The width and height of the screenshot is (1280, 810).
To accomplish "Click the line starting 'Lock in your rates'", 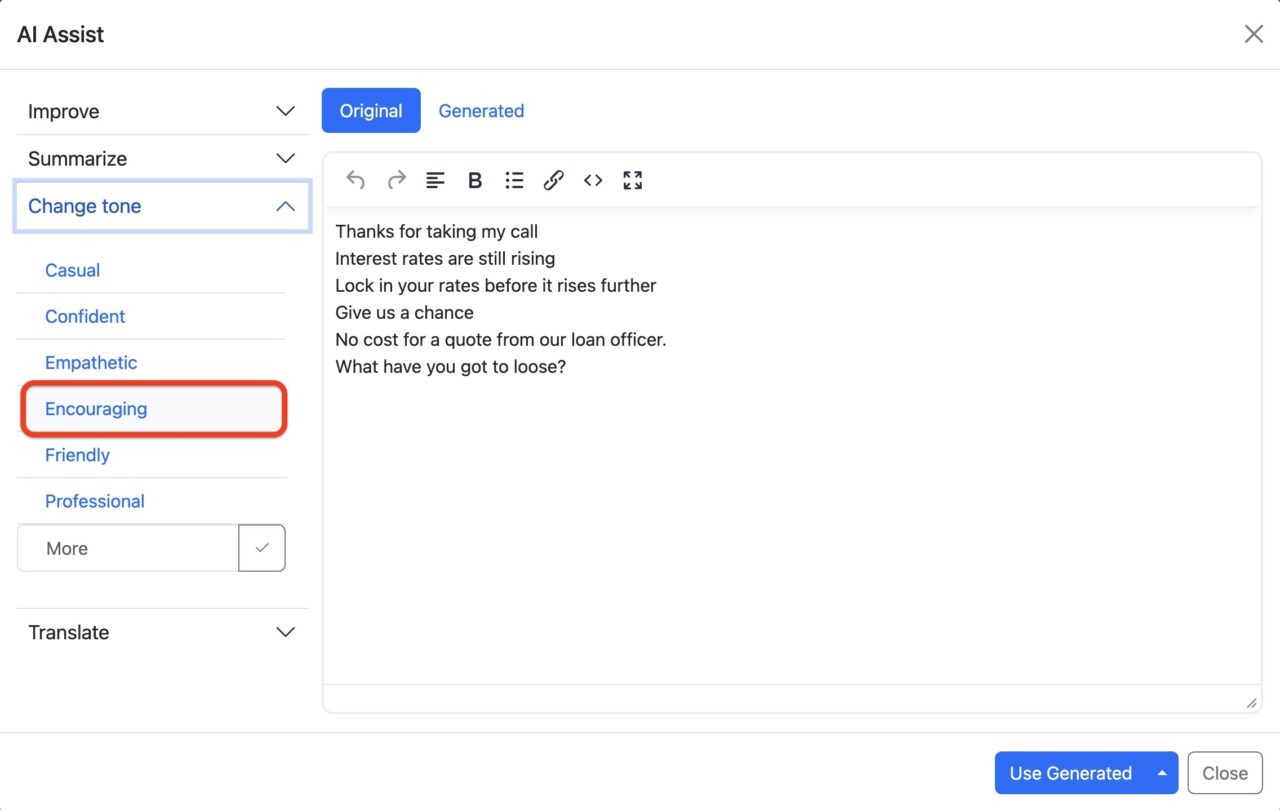I will tap(496, 286).
